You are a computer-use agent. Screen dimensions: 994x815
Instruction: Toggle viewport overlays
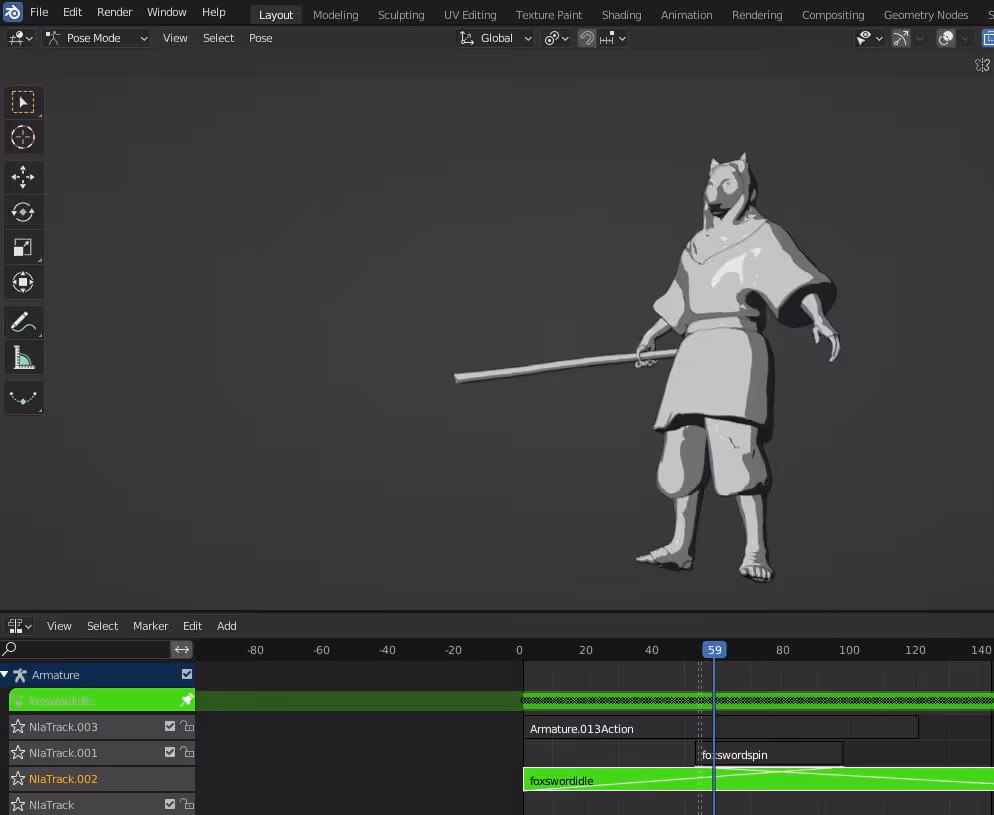[946, 38]
